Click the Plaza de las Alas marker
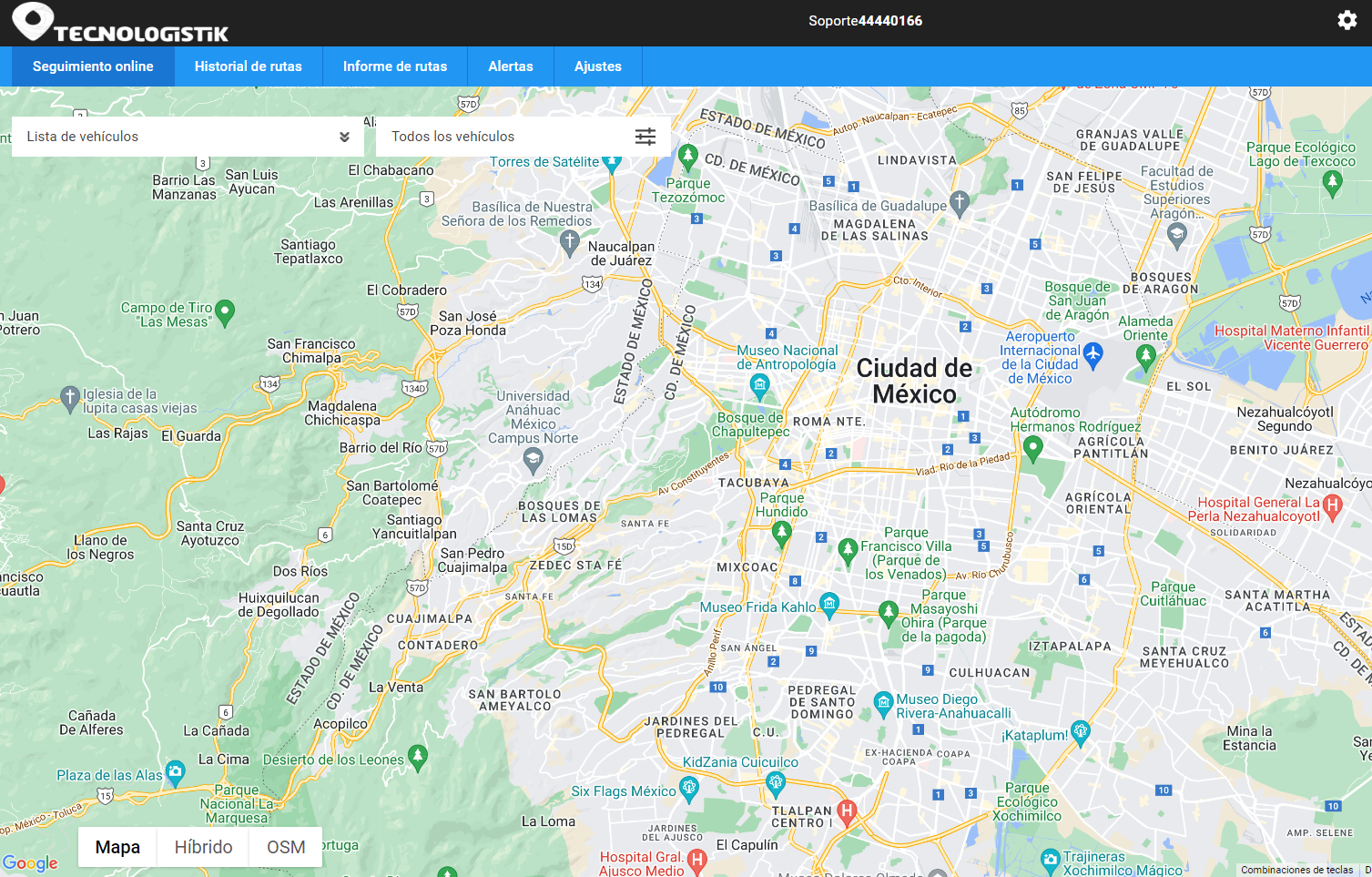 pos(175,774)
